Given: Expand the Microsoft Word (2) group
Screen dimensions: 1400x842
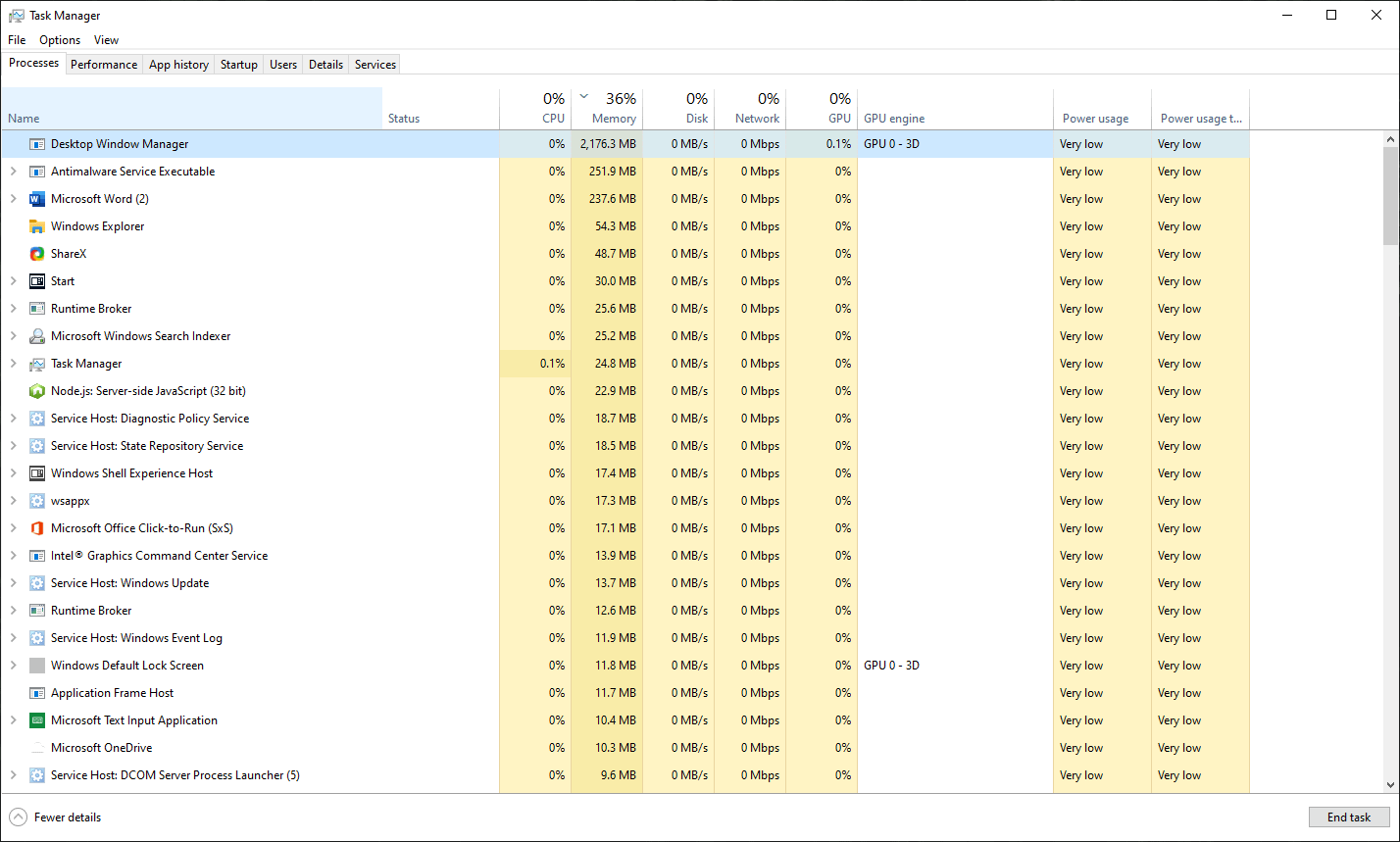Looking at the screenshot, I should (13, 199).
